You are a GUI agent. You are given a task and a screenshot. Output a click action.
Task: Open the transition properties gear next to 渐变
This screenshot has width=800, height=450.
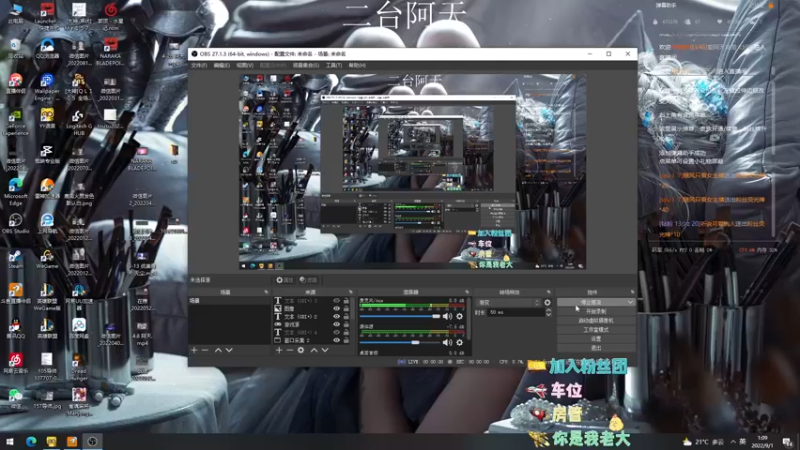coord(547,303)
